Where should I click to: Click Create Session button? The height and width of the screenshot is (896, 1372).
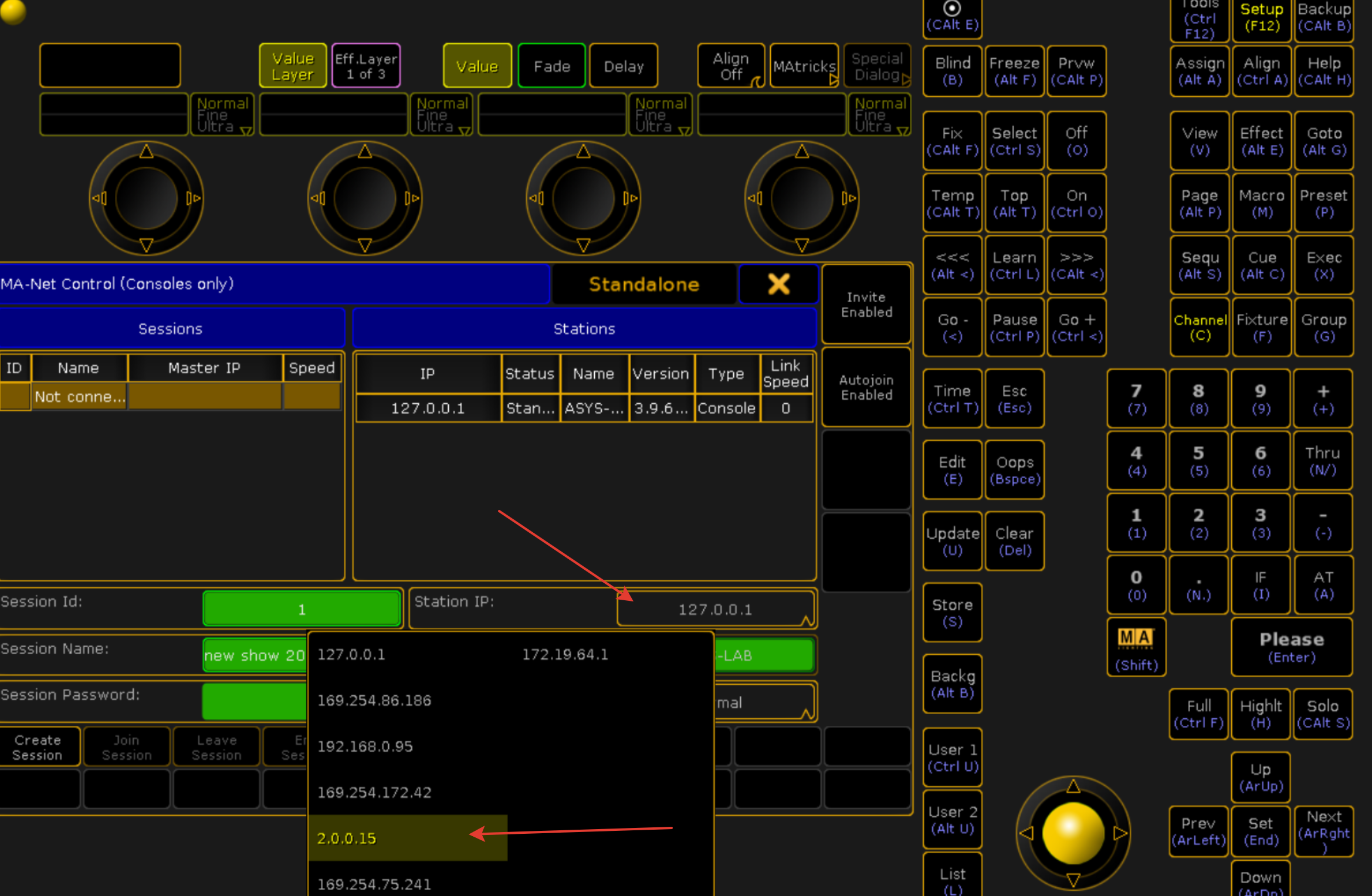[38, 747]
